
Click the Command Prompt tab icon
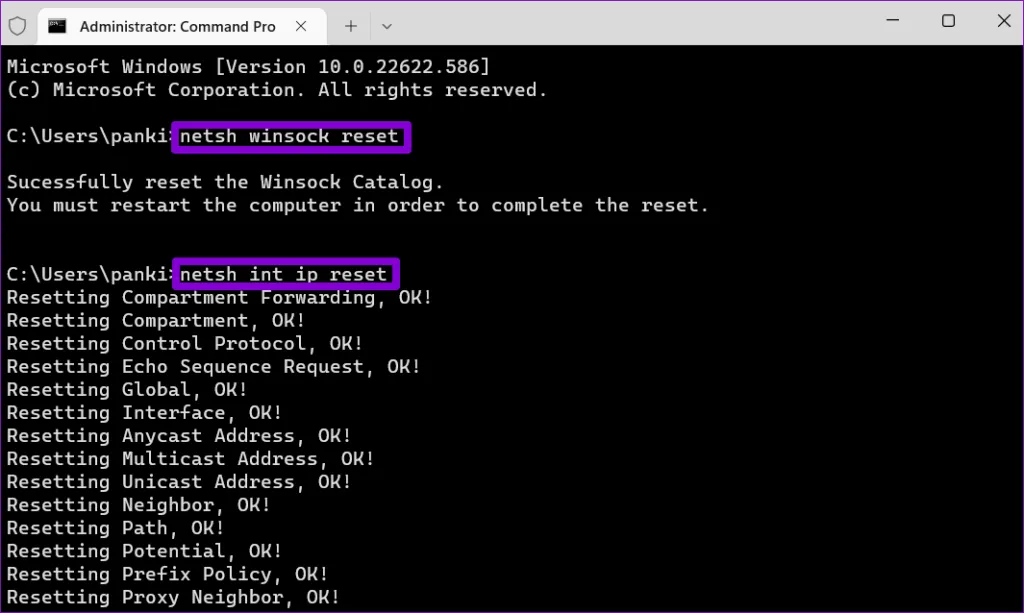point(59,26)
